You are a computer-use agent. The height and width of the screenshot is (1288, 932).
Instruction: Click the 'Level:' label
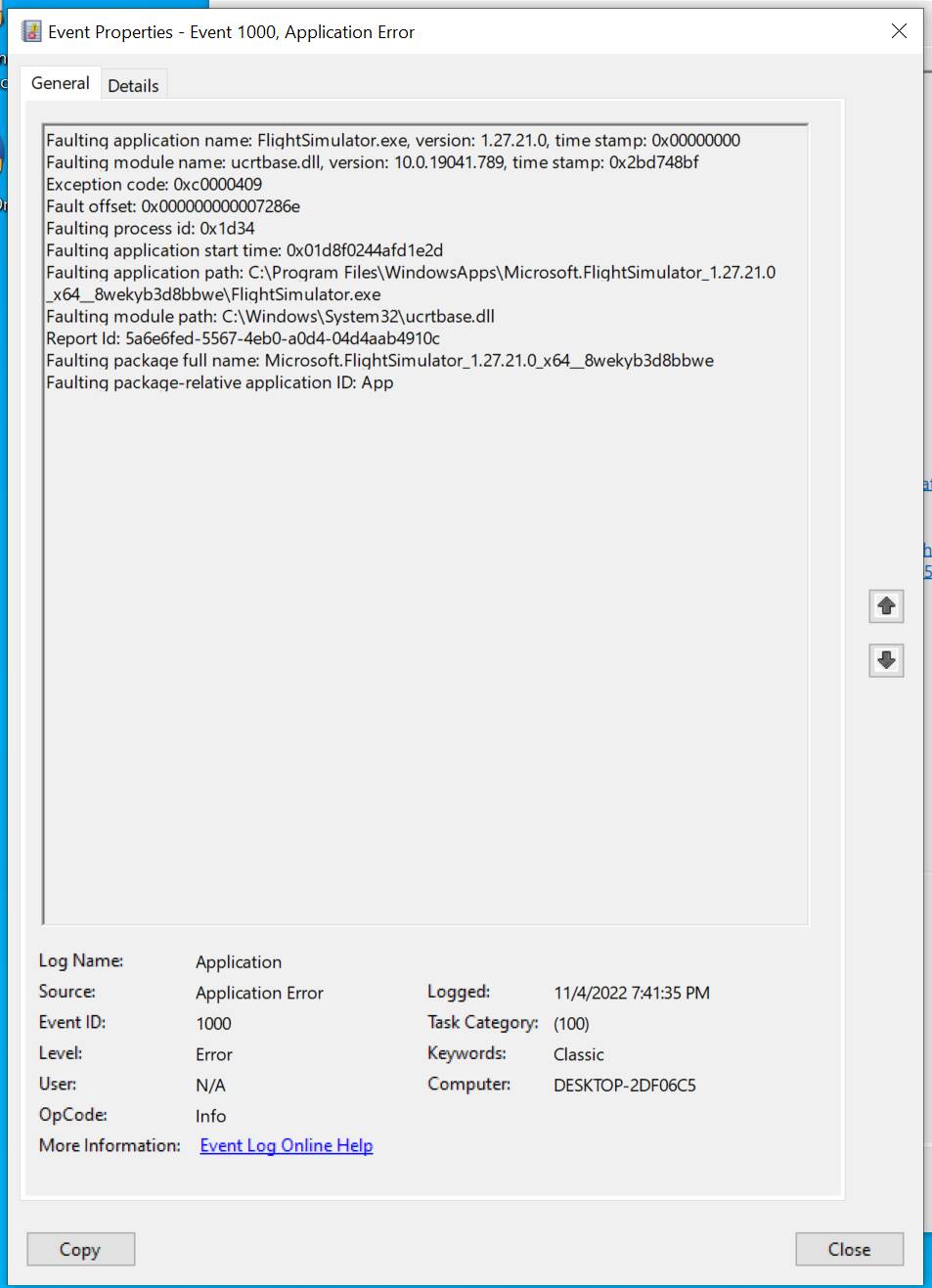(x=61, y=1053)
